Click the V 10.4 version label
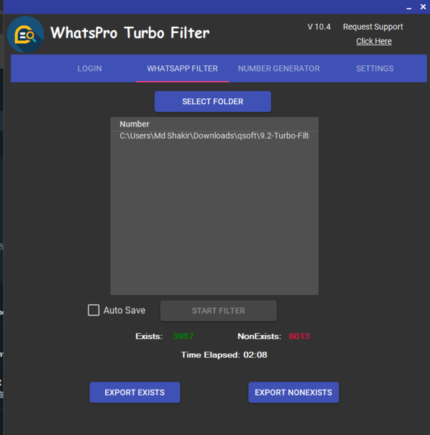 coord(319,27)
